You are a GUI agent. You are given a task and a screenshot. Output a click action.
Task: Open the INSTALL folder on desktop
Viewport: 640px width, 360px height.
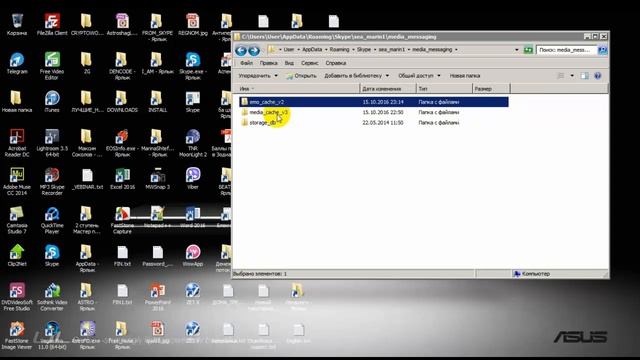tap(158, 102)
